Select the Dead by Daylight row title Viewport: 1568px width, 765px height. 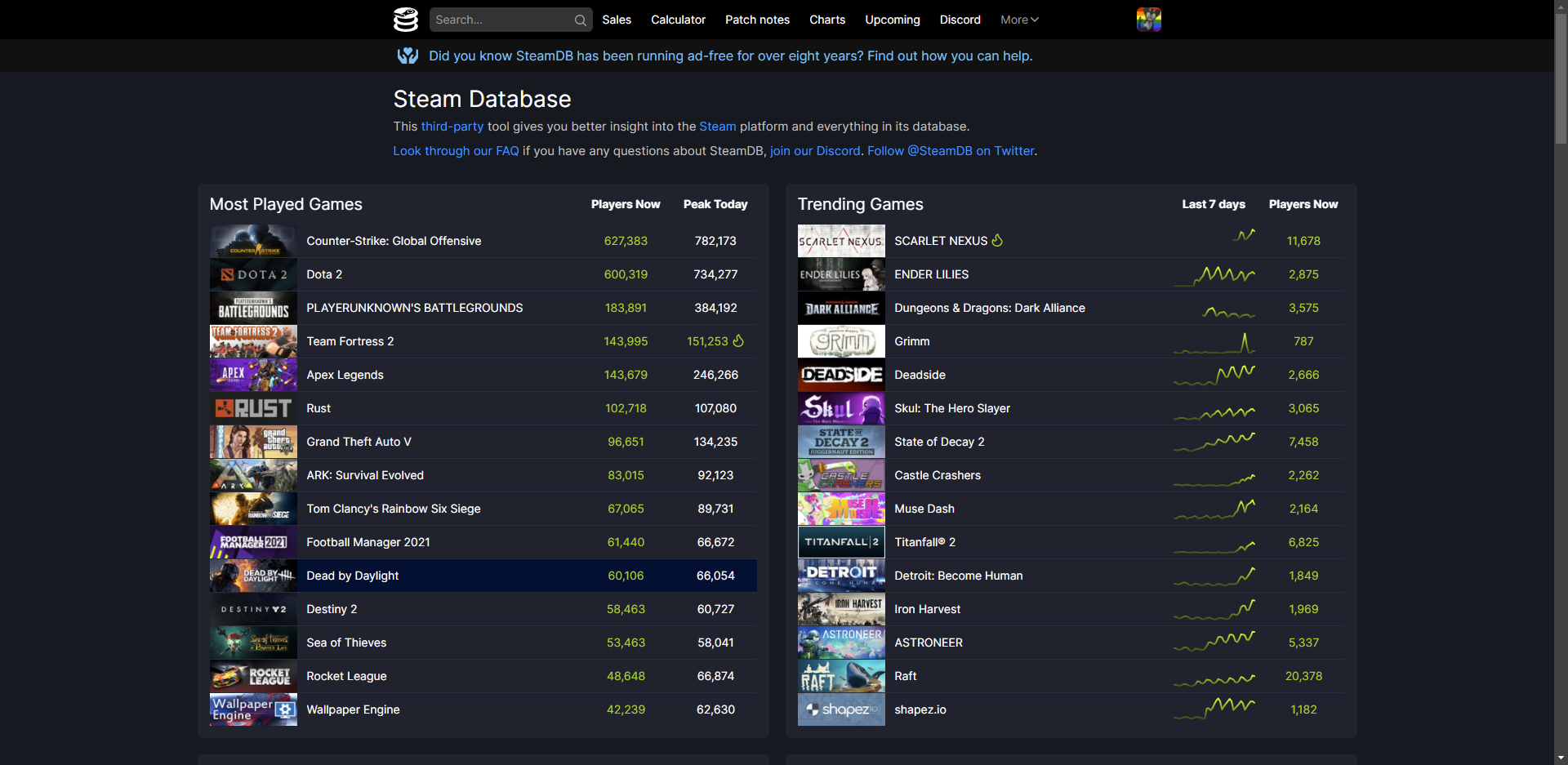(352, 576)
